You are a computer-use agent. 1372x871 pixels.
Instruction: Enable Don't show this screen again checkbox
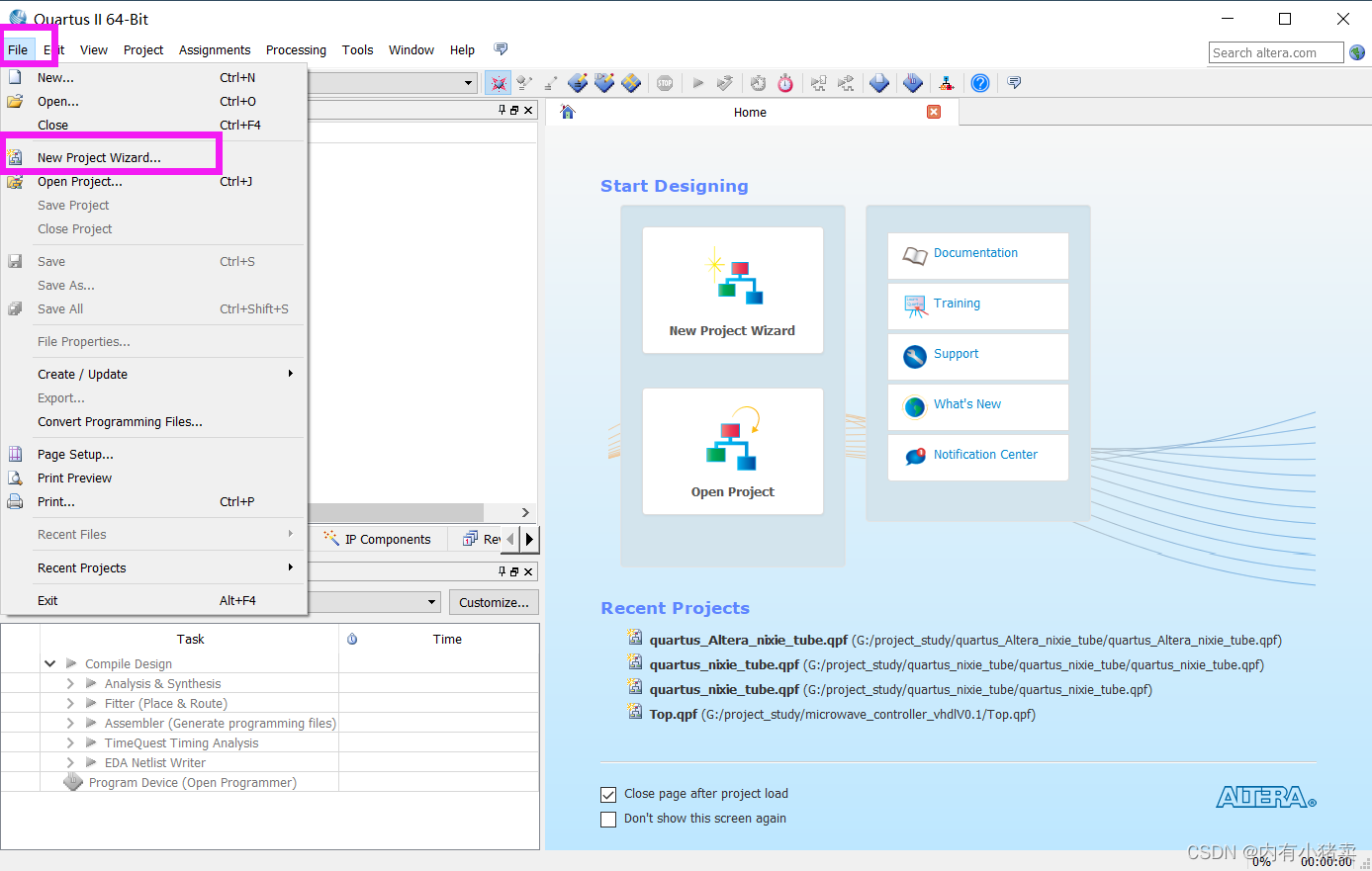608,819
